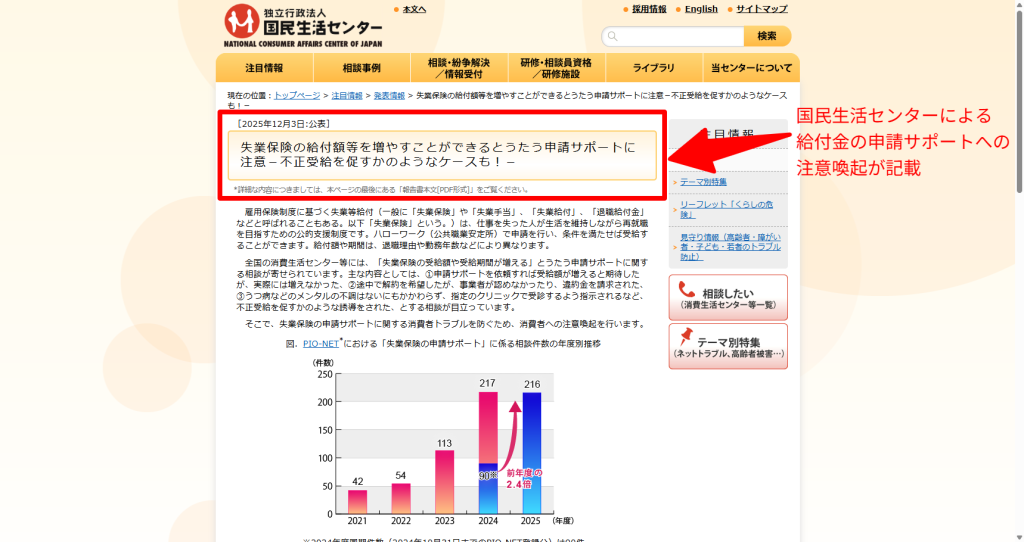Focus the site search input field
The height and width of the screenshot is (542, 1024).
pyautogui.click(x=673, y=36)
